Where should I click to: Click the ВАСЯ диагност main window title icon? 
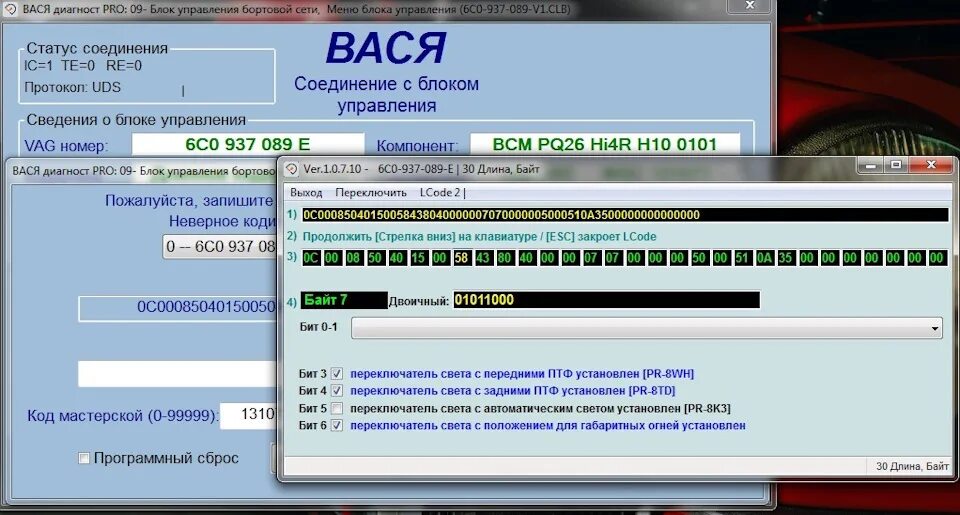click(10, 9)
